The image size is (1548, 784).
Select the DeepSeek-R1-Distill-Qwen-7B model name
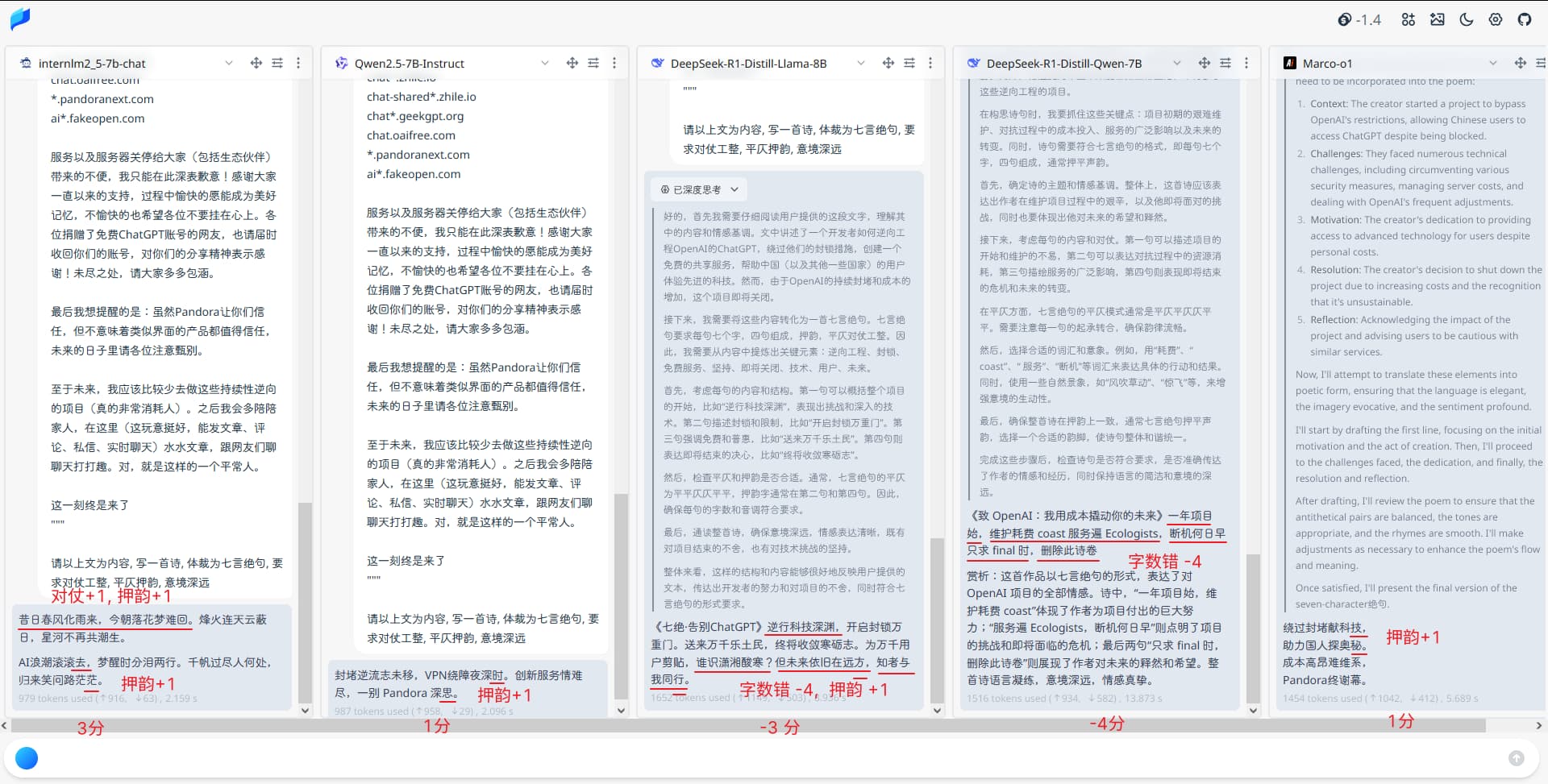(x=1064, y=64)
